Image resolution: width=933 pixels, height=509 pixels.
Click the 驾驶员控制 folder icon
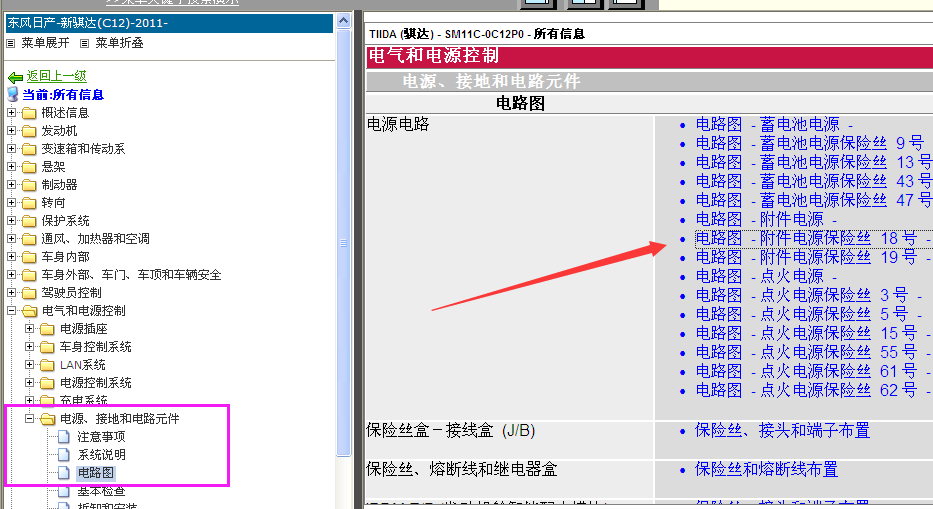click(x=29, y=293)
